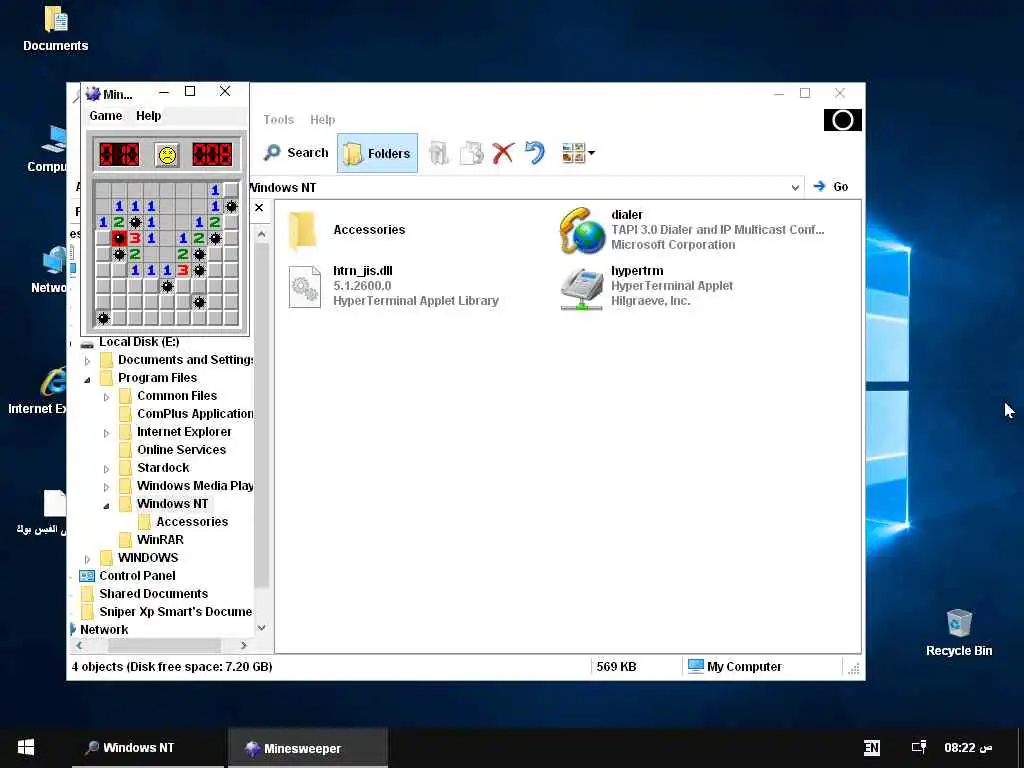
Task: Open the Tools menu in Explorer window
Action: (279, 120)
